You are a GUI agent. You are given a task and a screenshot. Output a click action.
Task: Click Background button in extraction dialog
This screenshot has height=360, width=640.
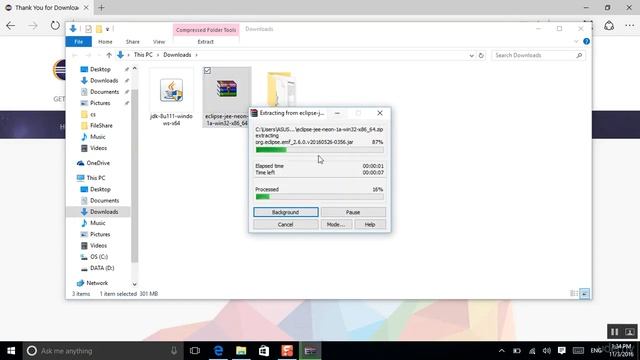286,212
